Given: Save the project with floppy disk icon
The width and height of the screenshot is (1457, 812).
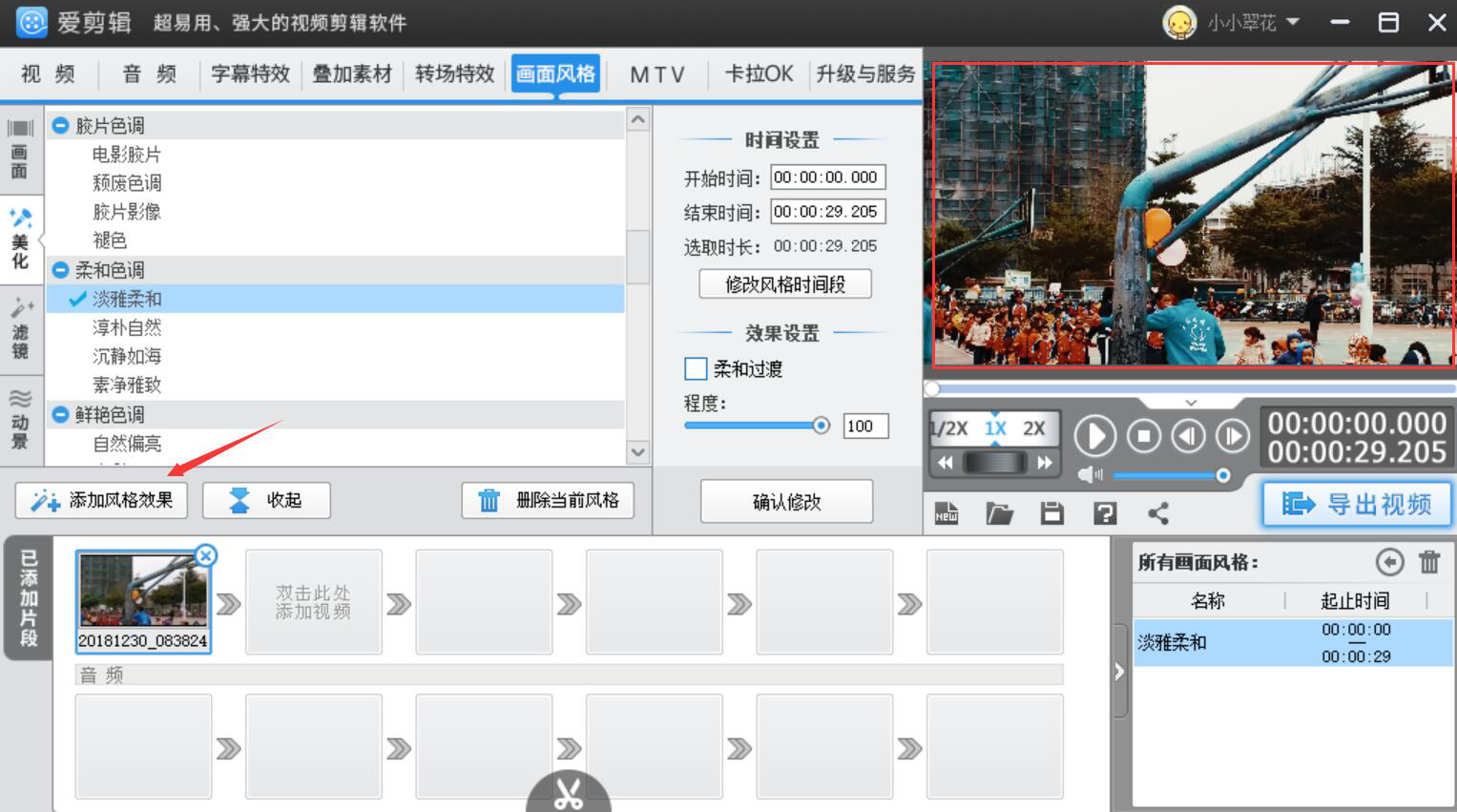Looking at the screenshot, I should (x=1052, y=513).
